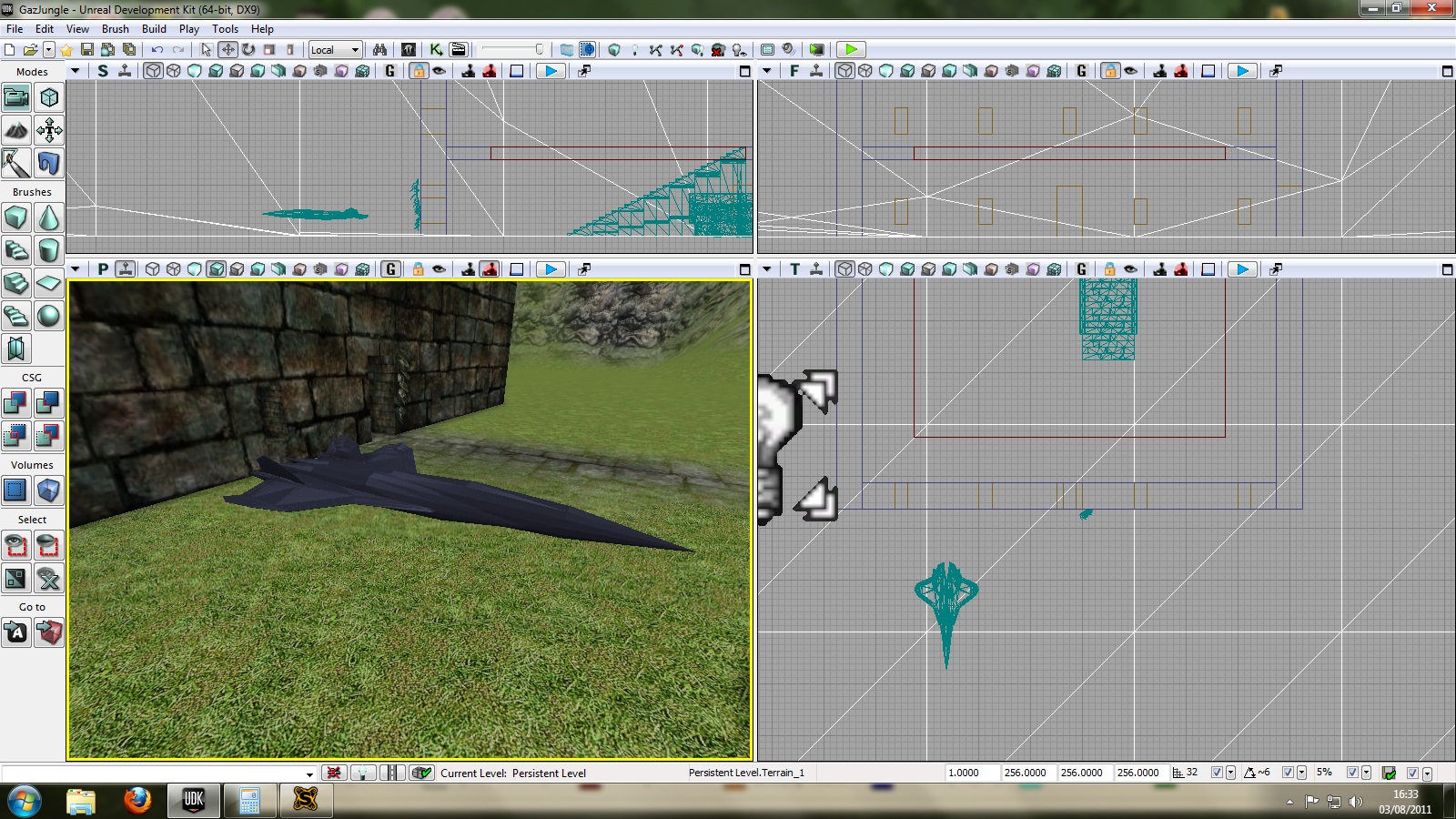Viewport: 1456px width, 819px height.
Task: Open the binoculars search tool
Action: tap(379, 50)
